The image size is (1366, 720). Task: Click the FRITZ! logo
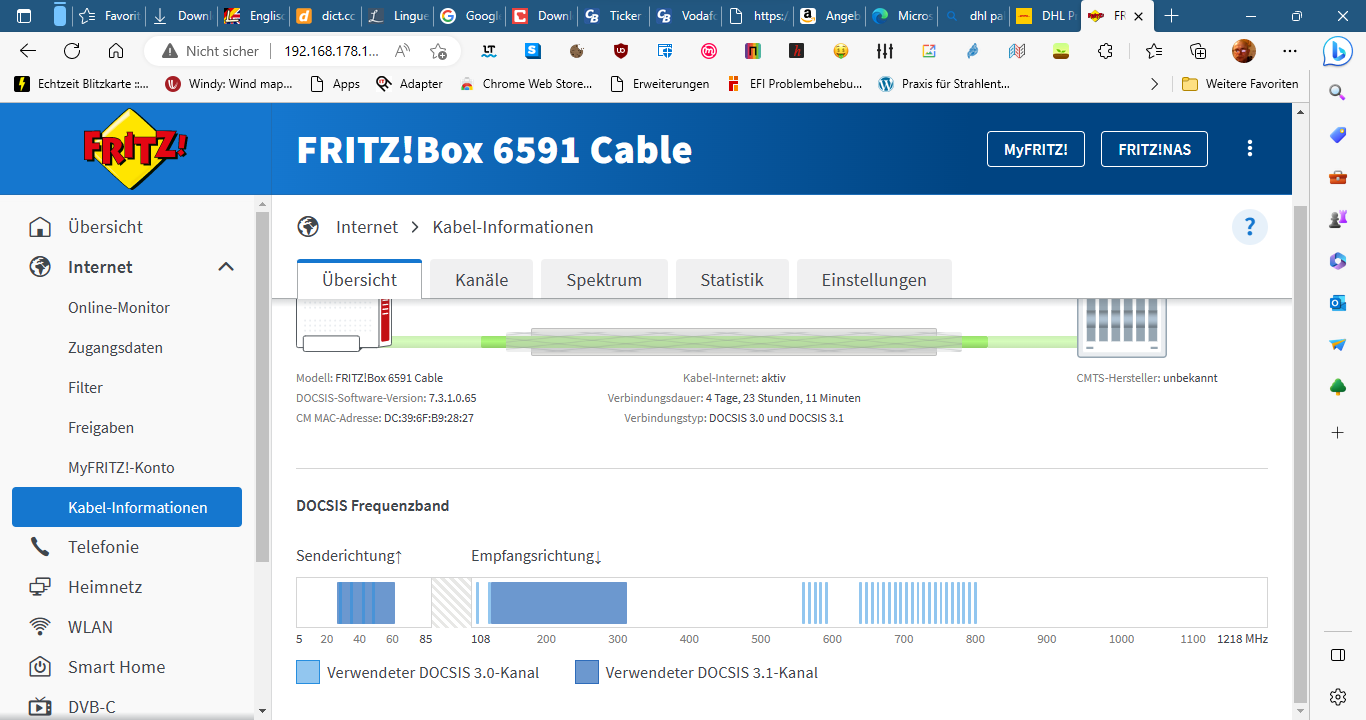(135, 149)
